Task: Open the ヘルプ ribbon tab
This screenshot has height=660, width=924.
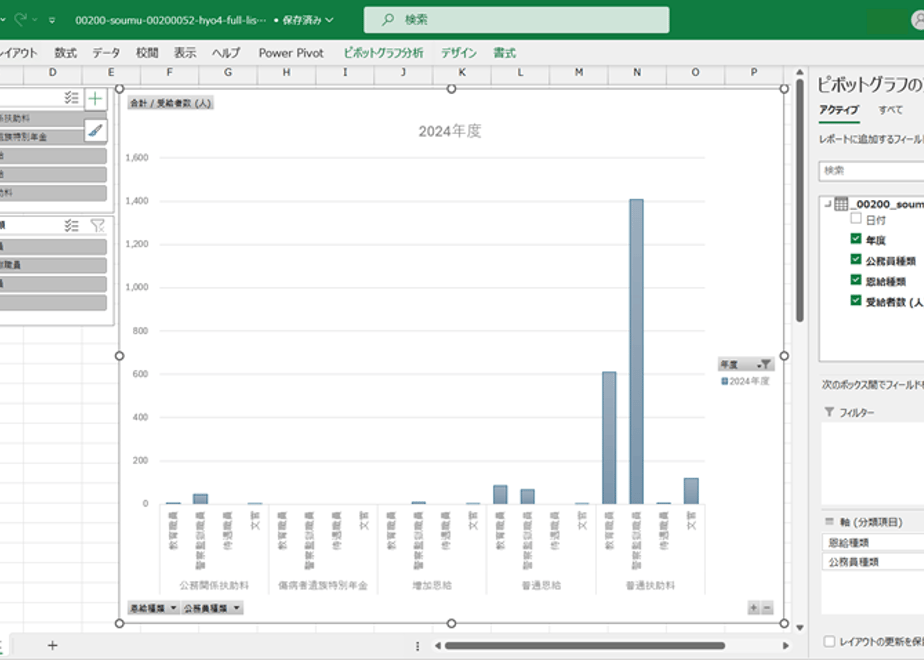Action: (x=226, y=53)
